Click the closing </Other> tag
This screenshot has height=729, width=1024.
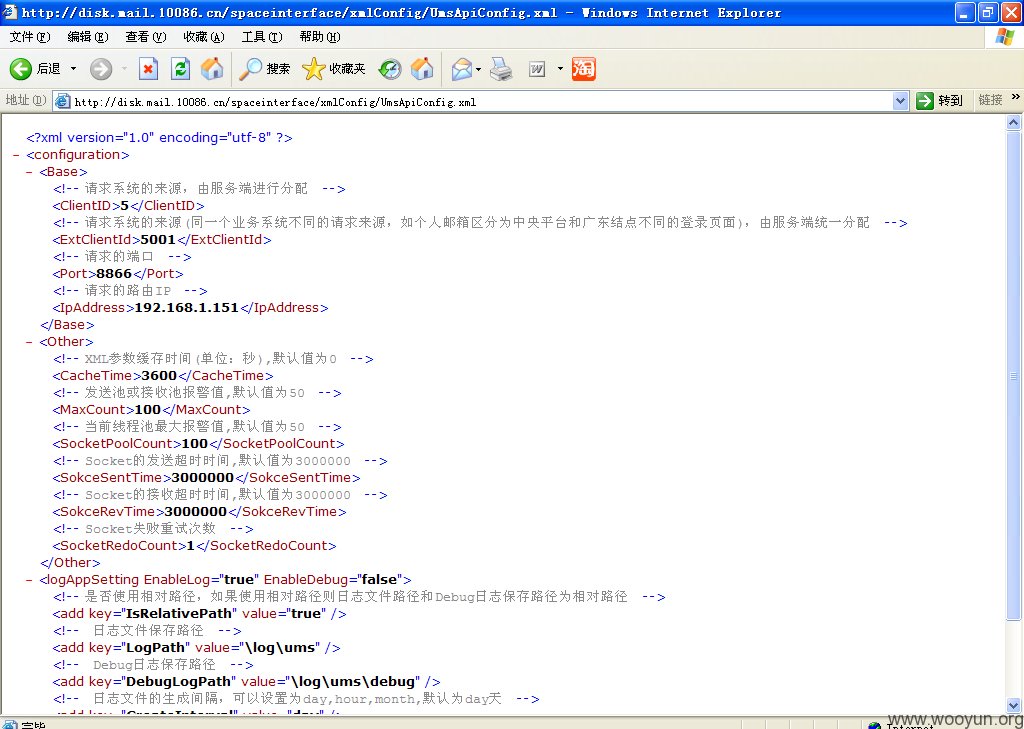coord(70,562)
